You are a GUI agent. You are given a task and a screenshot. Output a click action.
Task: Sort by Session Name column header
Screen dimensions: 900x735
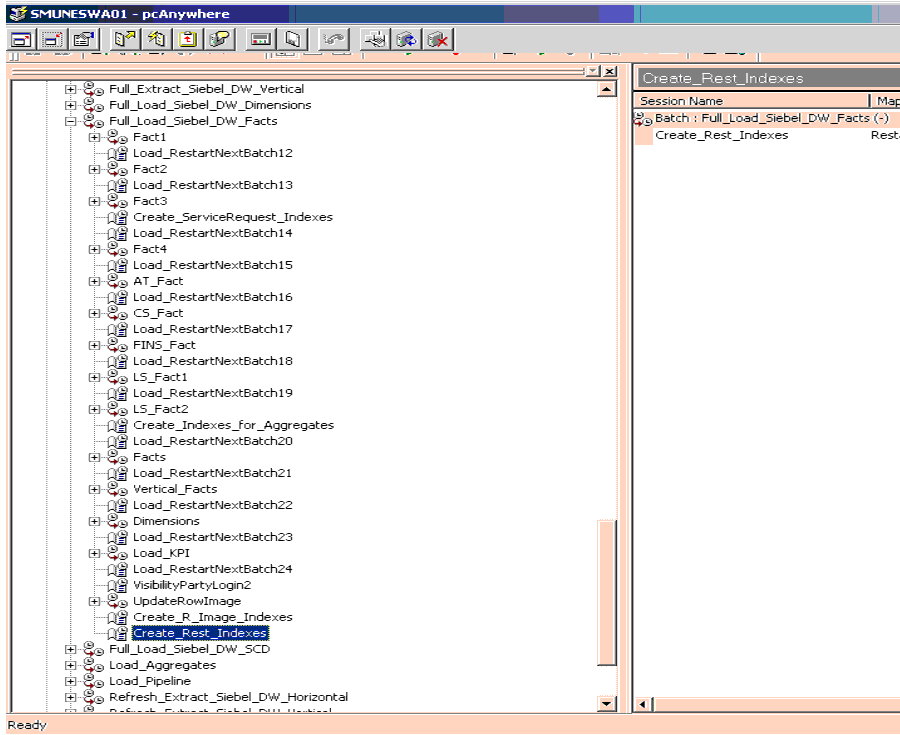pyautogui.click(x=752, y=101)
